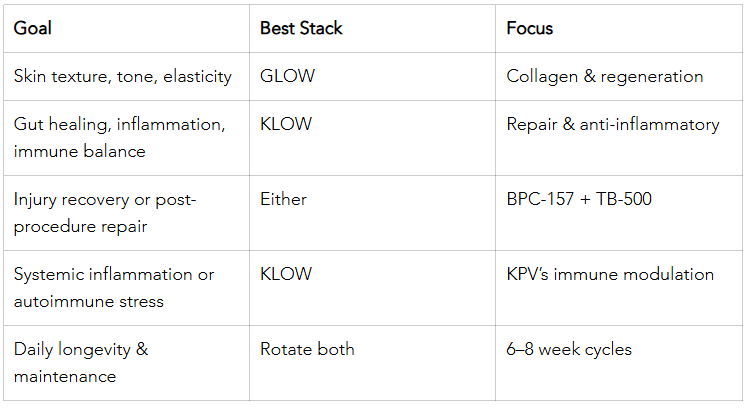Click the '6–8 week cycles' cell
Image resolution: width=749 pixels, height=412 pixels.
569,349
